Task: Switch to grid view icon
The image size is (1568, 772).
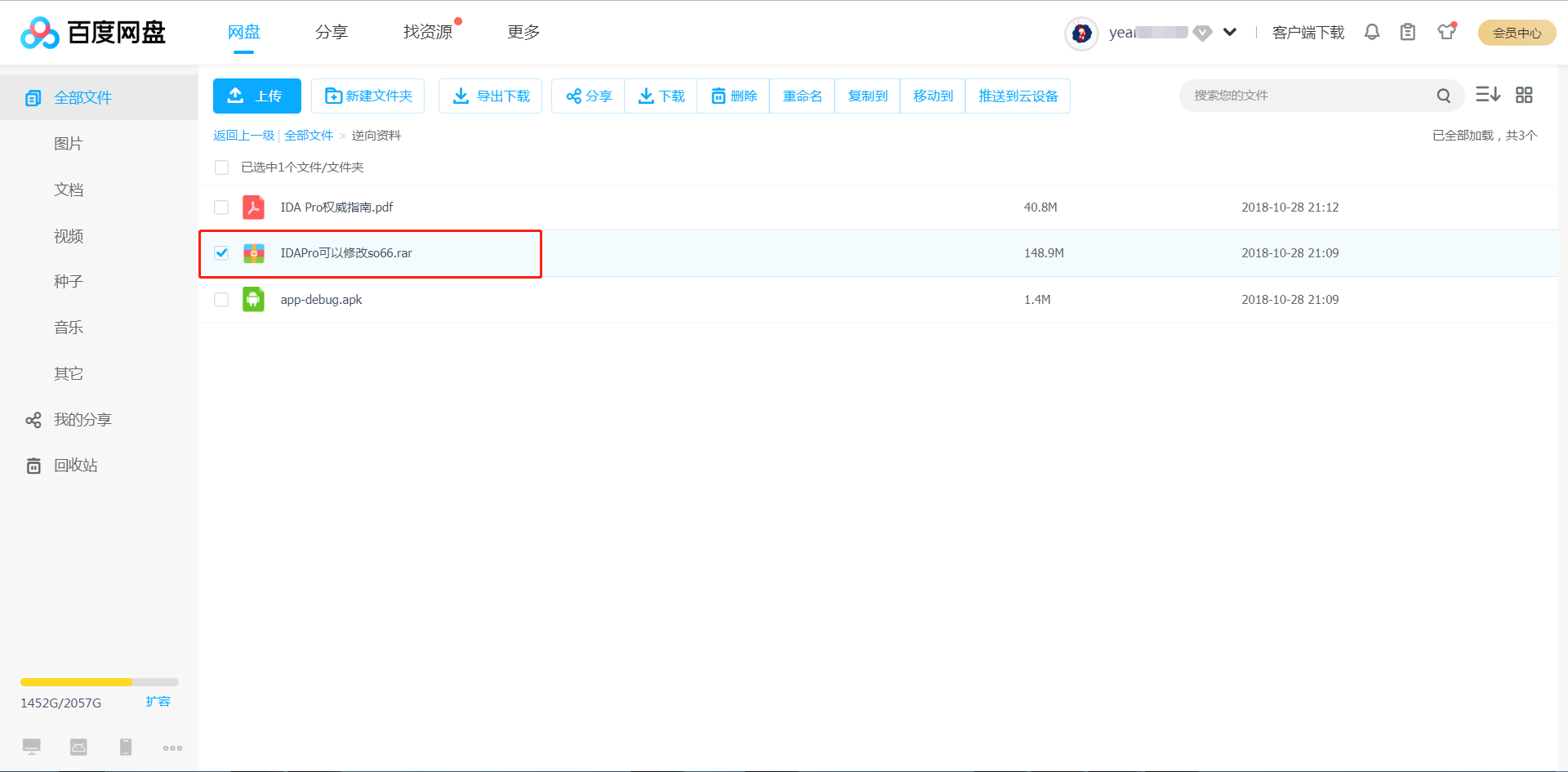Action: pos(1524,95)
